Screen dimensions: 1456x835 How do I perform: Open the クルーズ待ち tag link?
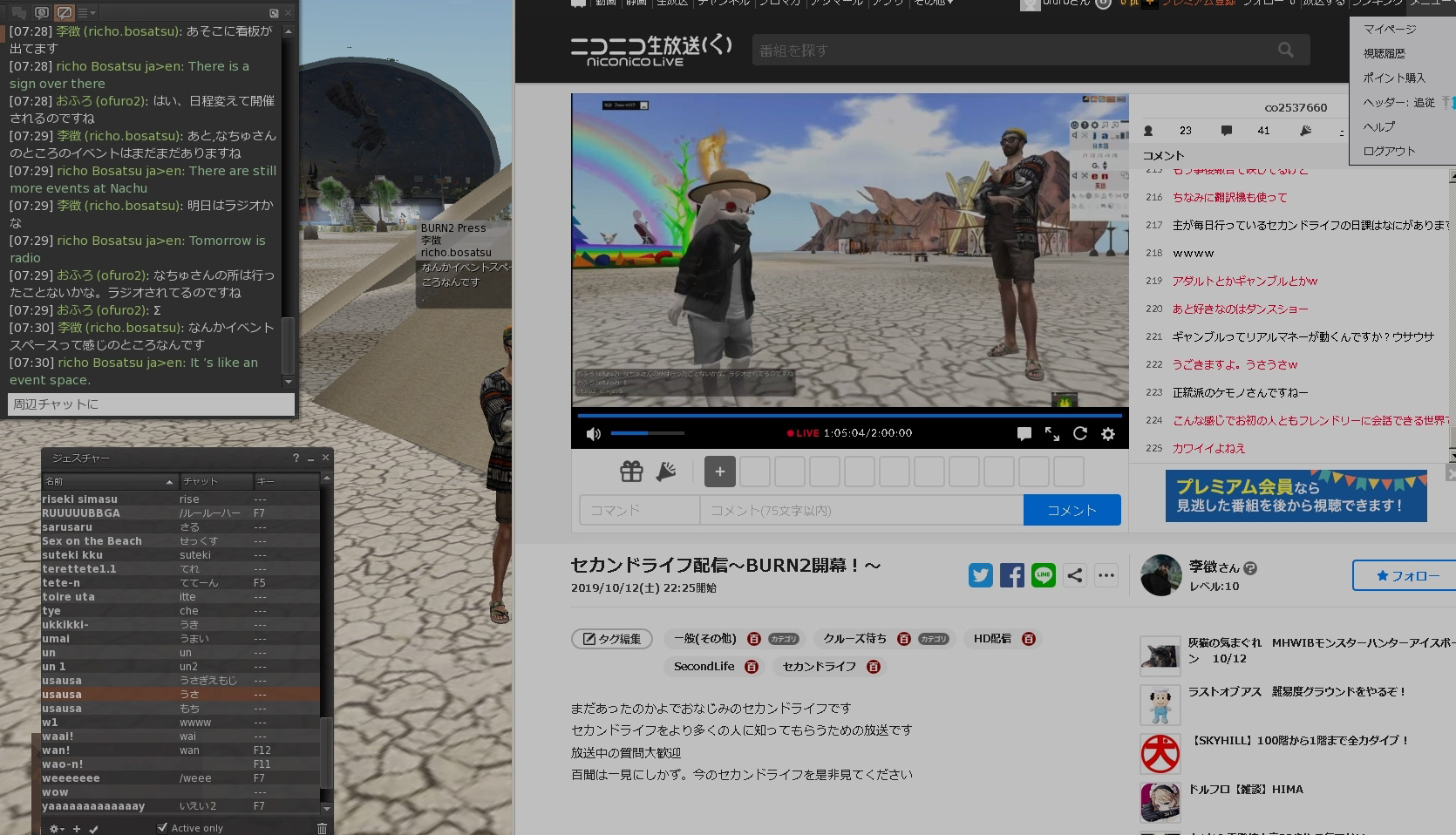[x=854, y=639]
